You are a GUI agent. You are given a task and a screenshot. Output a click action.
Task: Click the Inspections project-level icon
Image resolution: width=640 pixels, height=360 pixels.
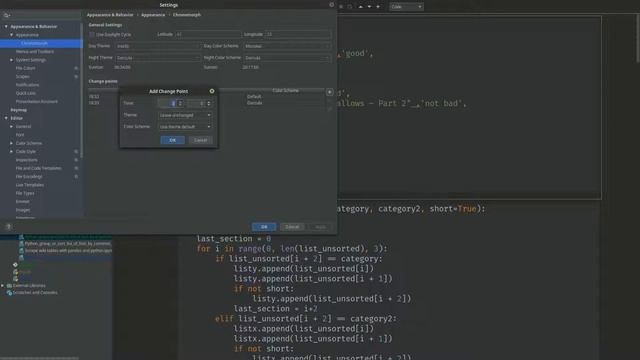coord(76,160)
